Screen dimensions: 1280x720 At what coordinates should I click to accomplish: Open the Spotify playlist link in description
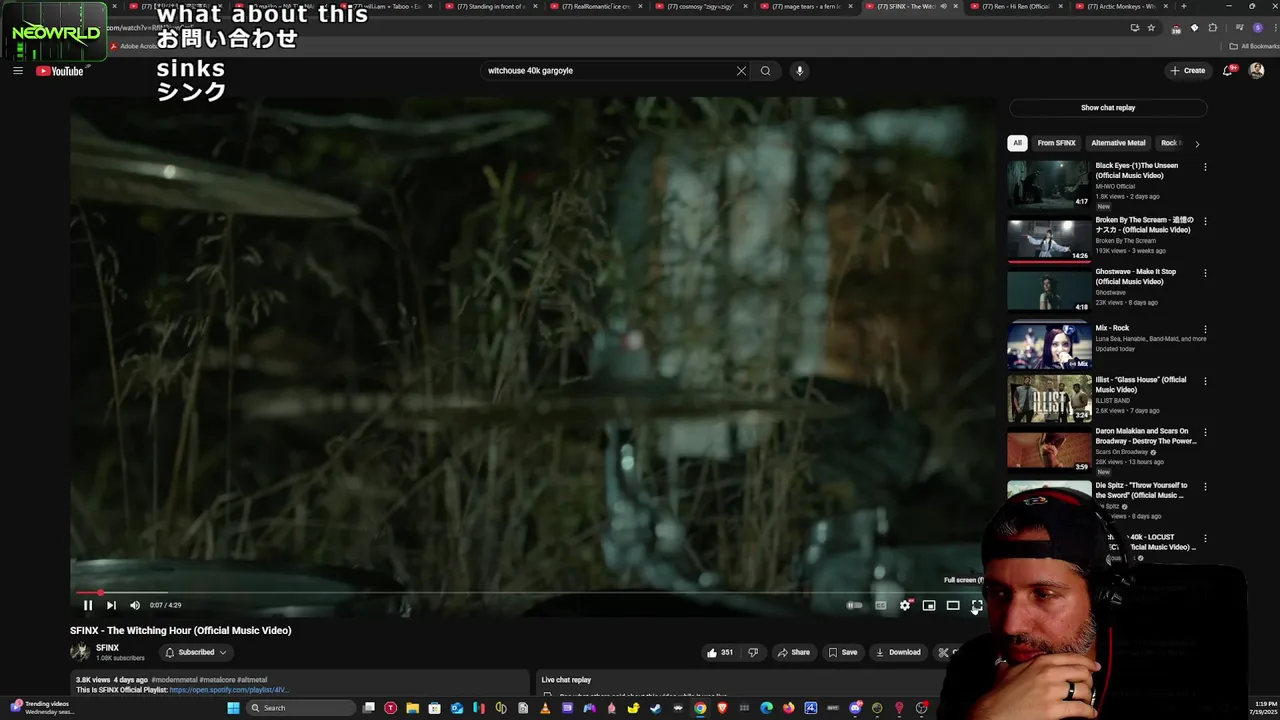pyautogui.click(x=229, y=690)
